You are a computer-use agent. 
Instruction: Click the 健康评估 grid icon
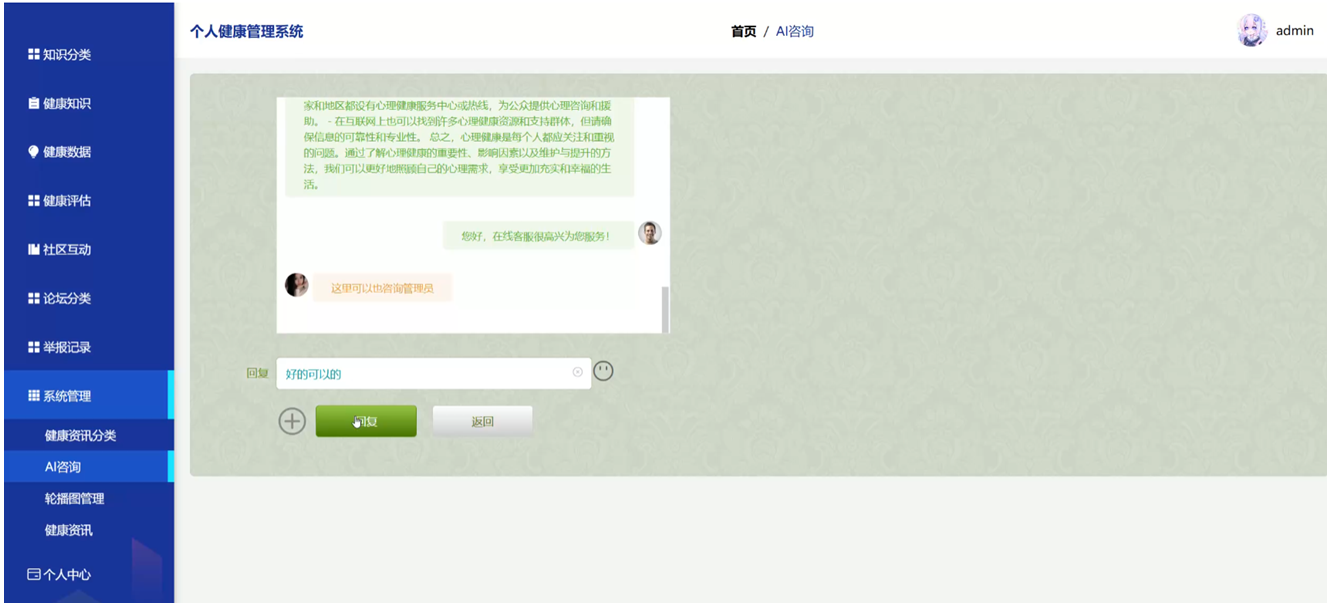point(34,201)
